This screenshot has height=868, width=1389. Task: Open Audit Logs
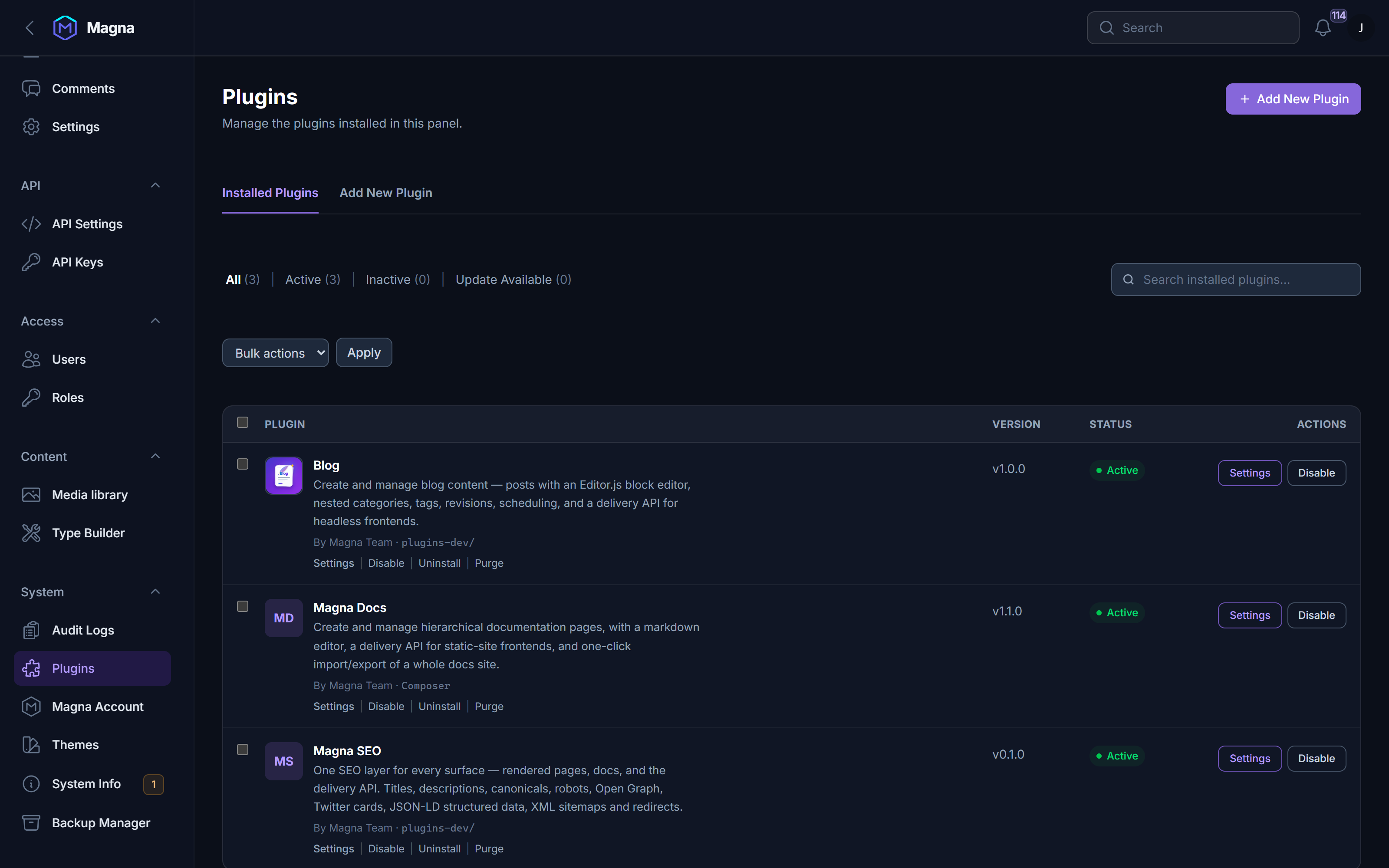[x=92, y=630]
